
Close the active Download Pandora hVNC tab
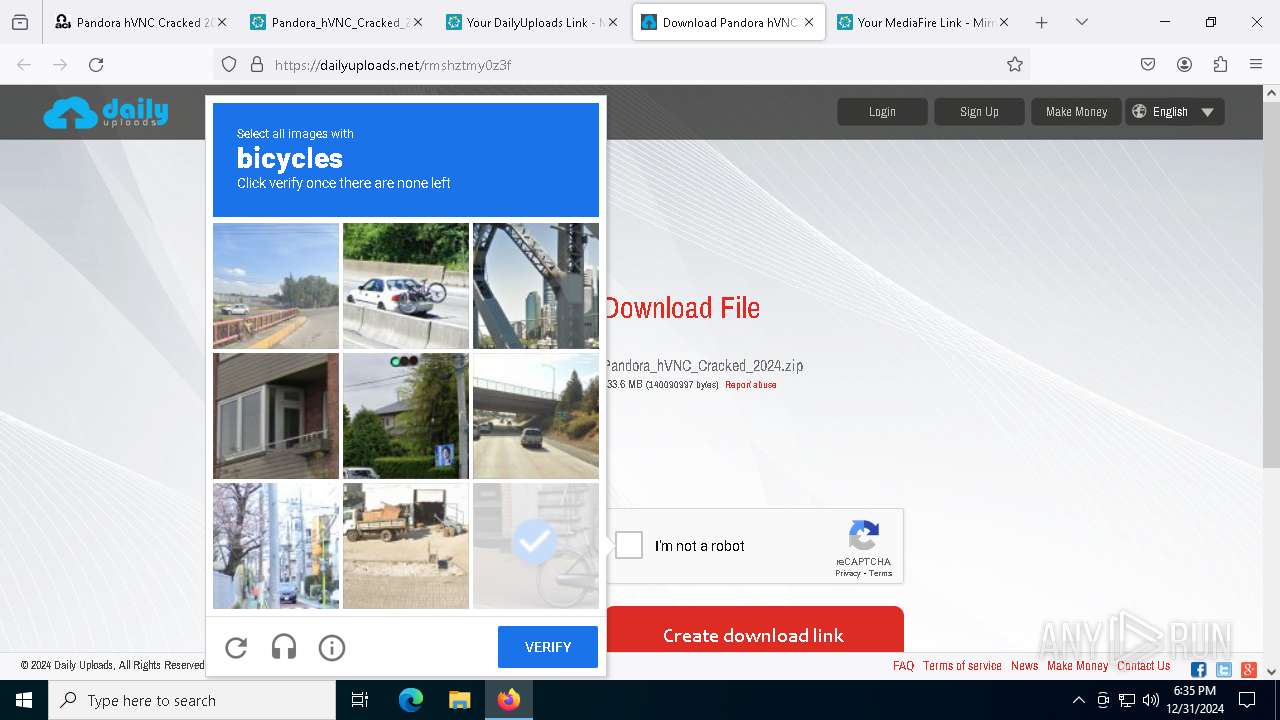click(x=808, y=22)
